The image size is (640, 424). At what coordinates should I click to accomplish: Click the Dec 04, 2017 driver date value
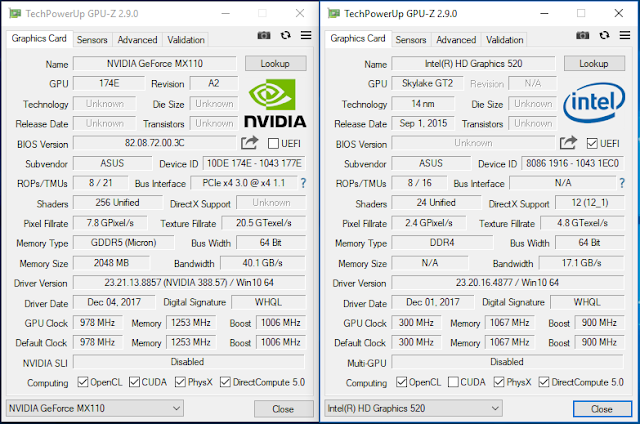(114, 302)
